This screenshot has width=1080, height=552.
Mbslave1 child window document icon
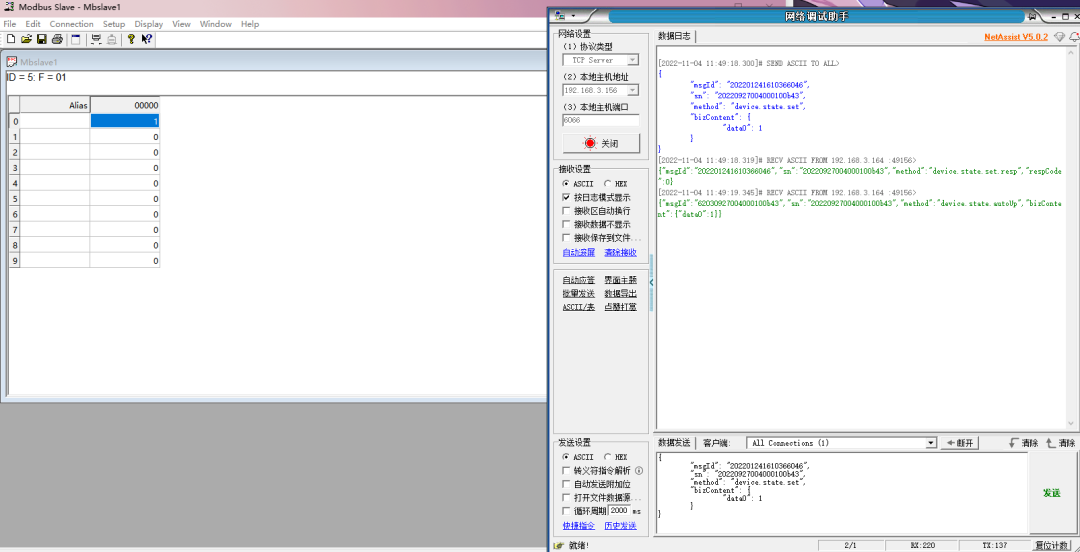point(12,62)
